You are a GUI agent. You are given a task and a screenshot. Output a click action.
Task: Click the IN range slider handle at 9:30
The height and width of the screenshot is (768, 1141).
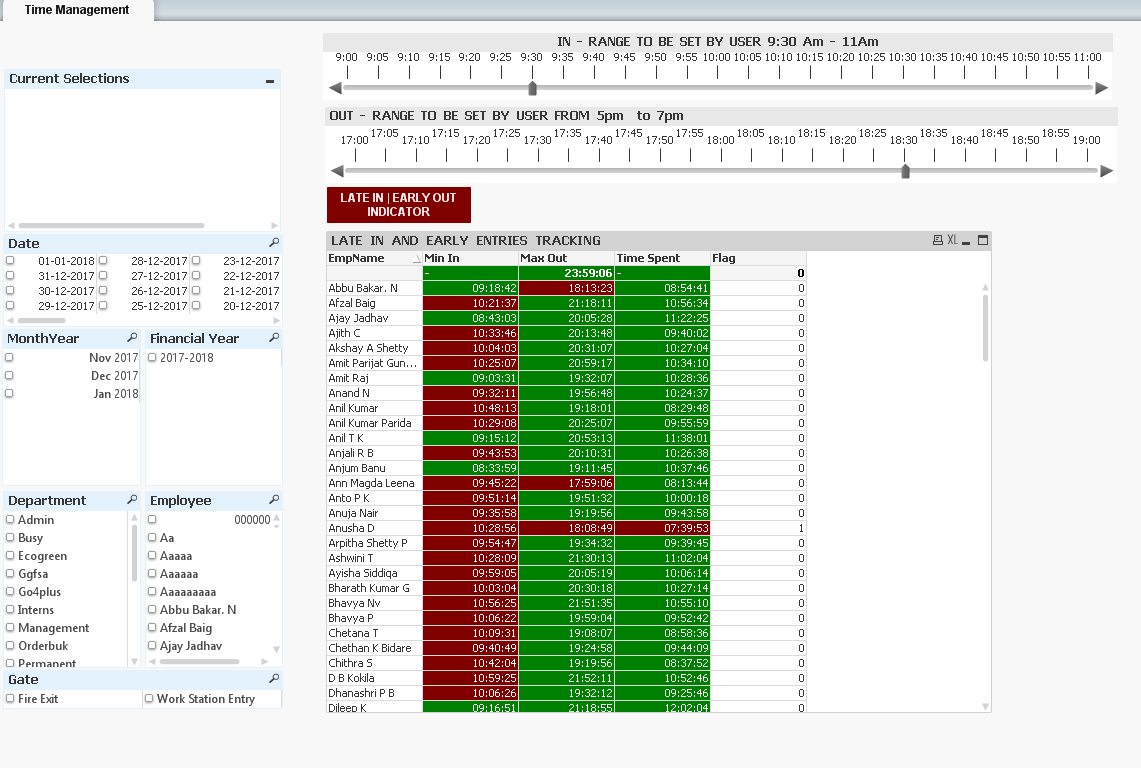tap(532, 88)
